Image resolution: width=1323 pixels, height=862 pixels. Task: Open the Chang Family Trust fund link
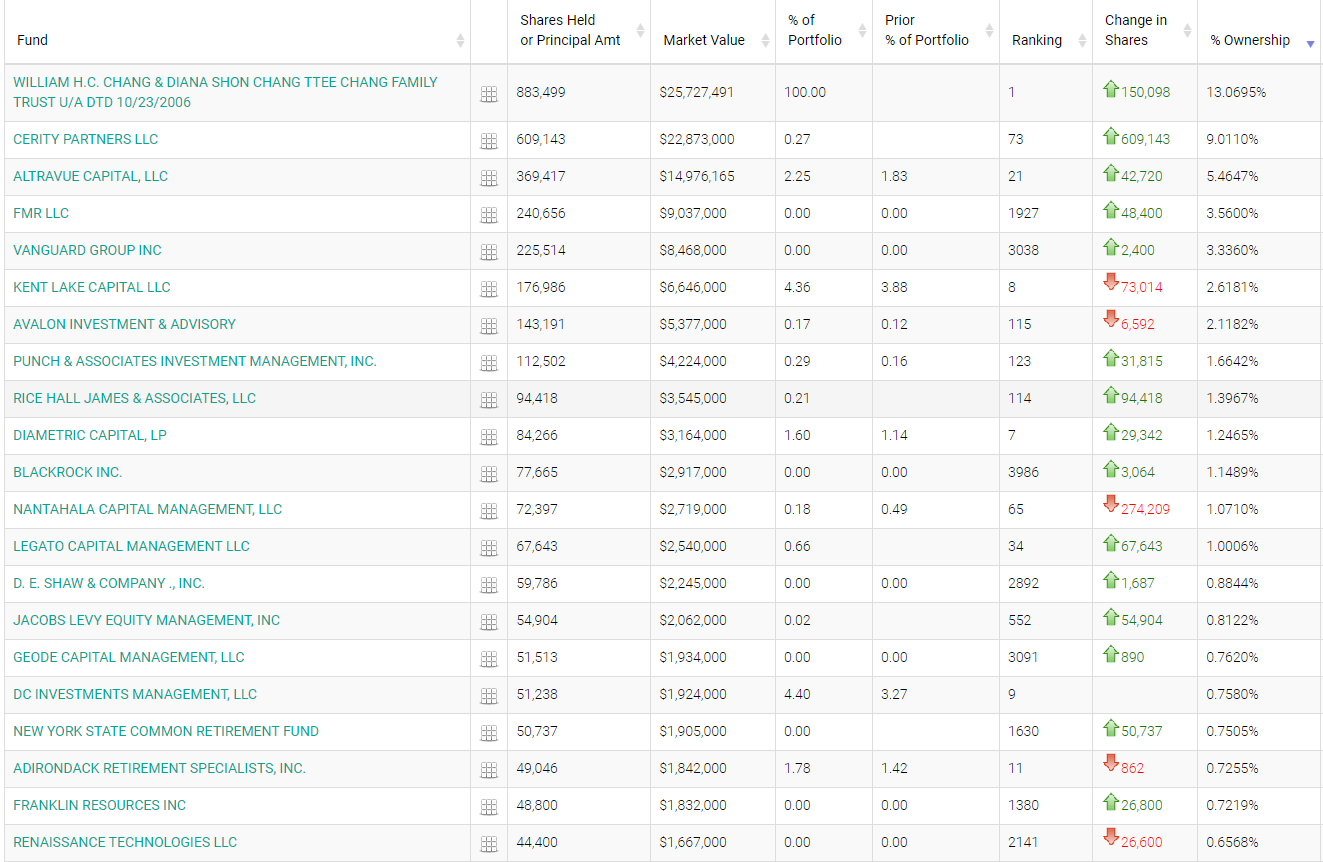coord(225,92)
